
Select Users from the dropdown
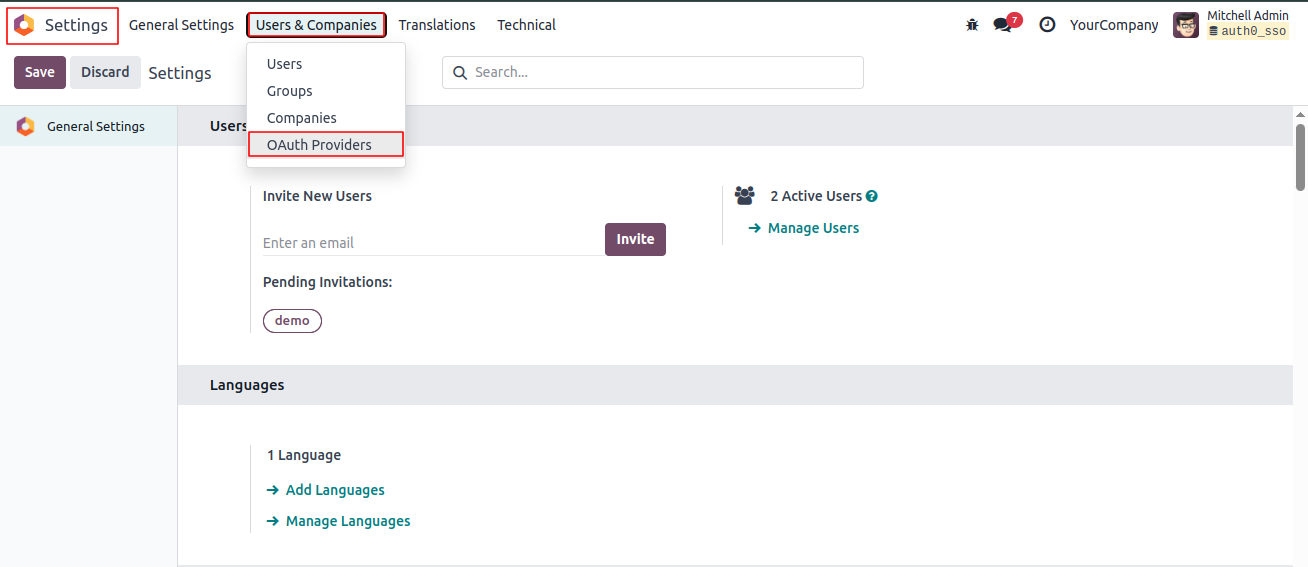click(x=326, y=64)
